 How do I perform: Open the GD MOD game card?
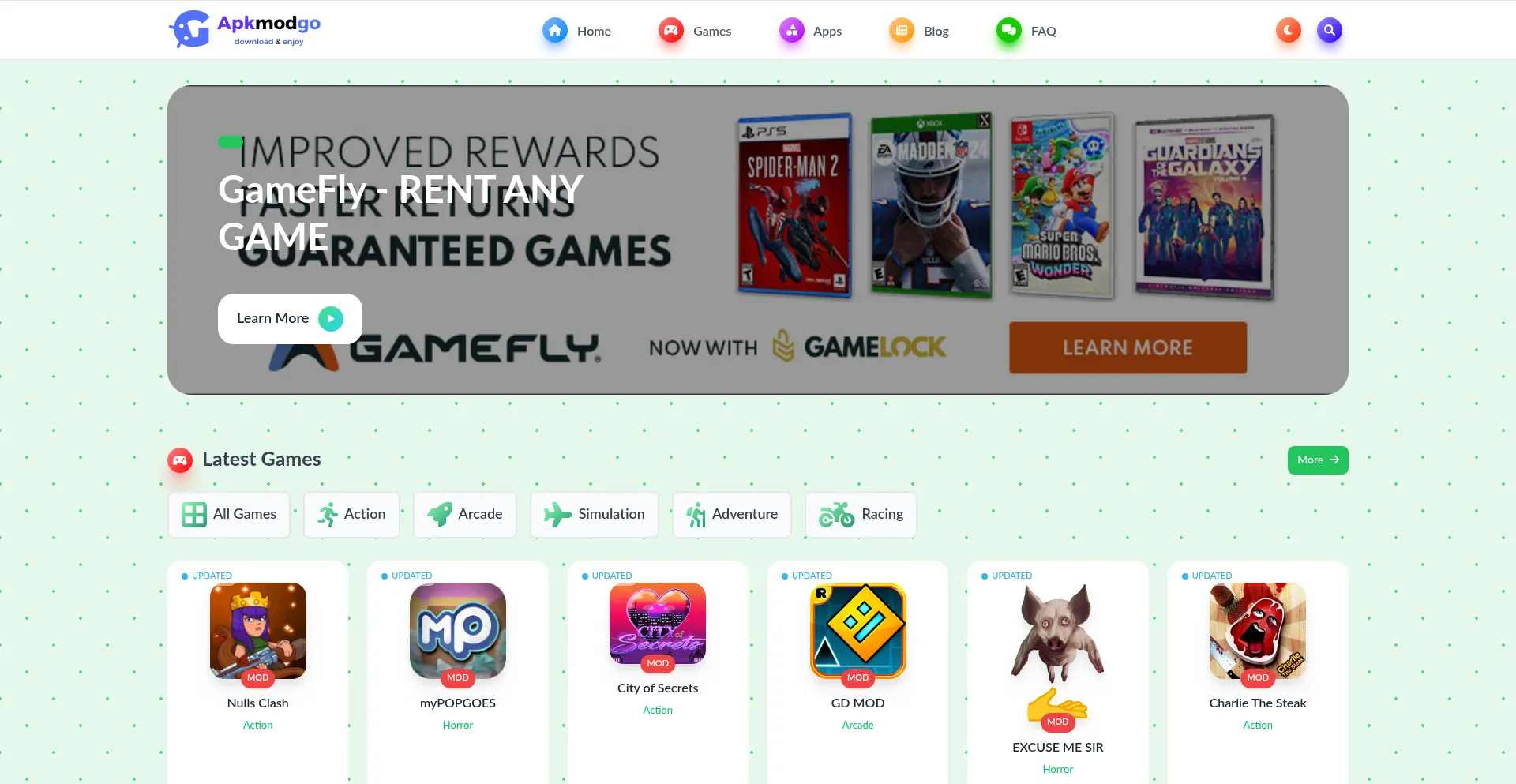coord(857,671)
